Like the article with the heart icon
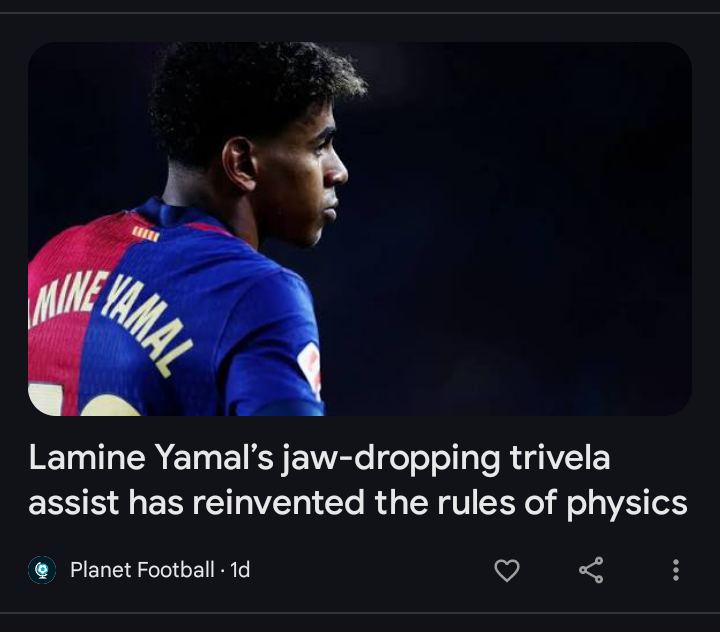The image size is (720, 632). click(507, 570)
